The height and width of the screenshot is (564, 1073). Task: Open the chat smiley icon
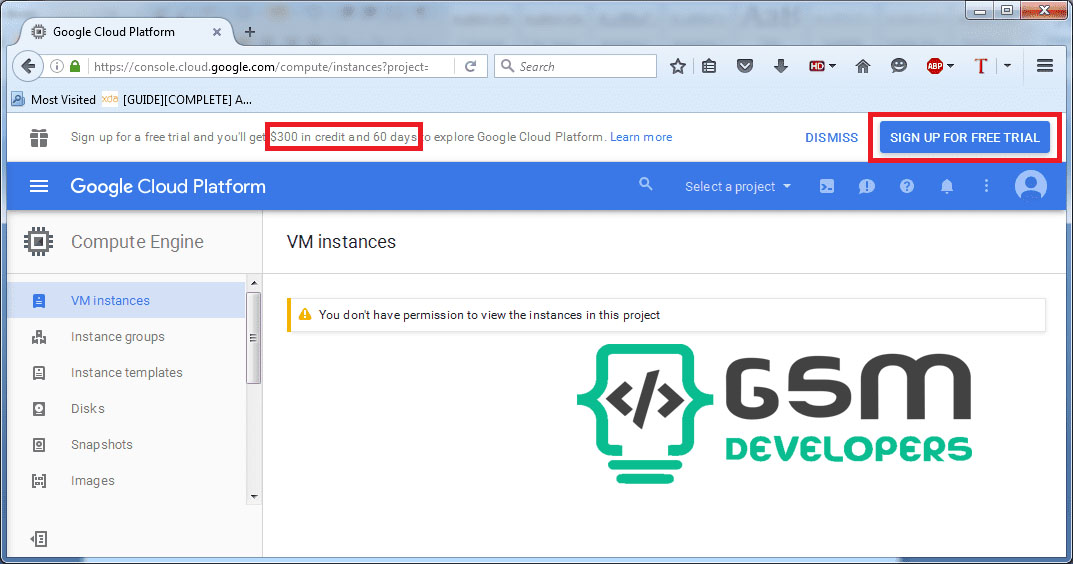tap(899, 66)
